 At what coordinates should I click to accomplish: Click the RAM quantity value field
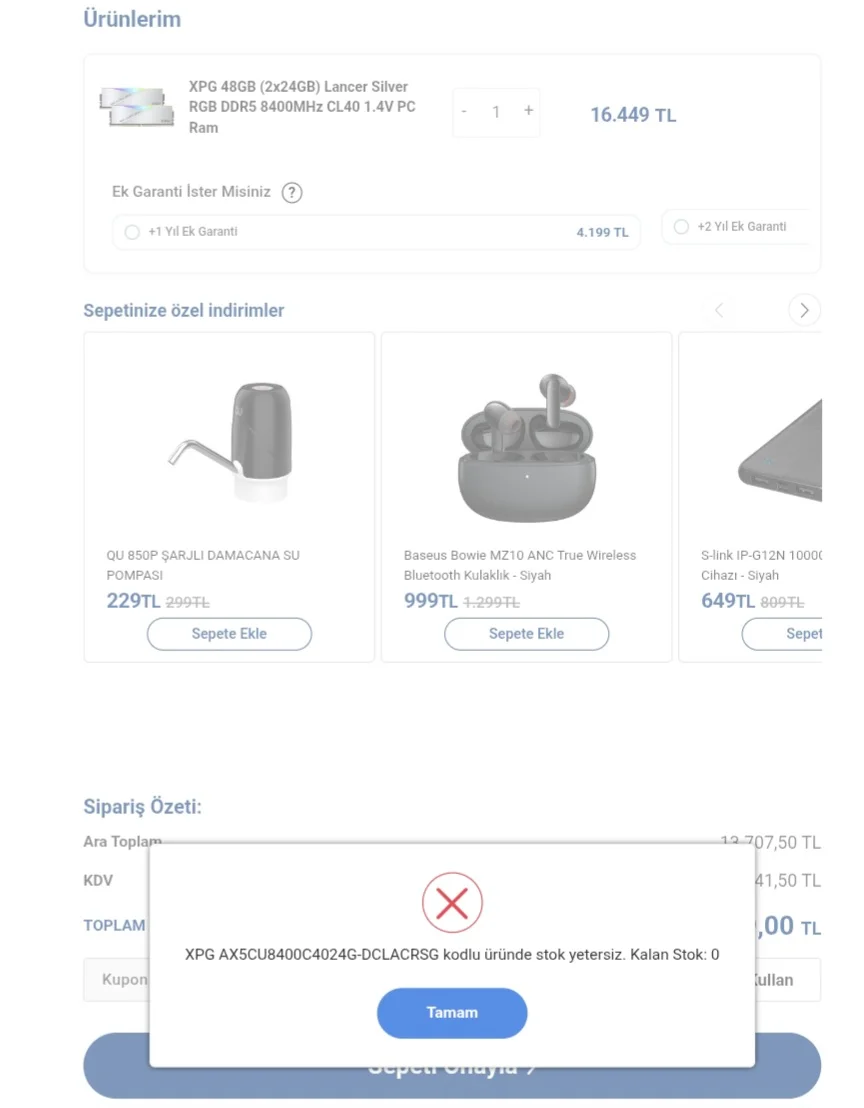coord(496,112)
